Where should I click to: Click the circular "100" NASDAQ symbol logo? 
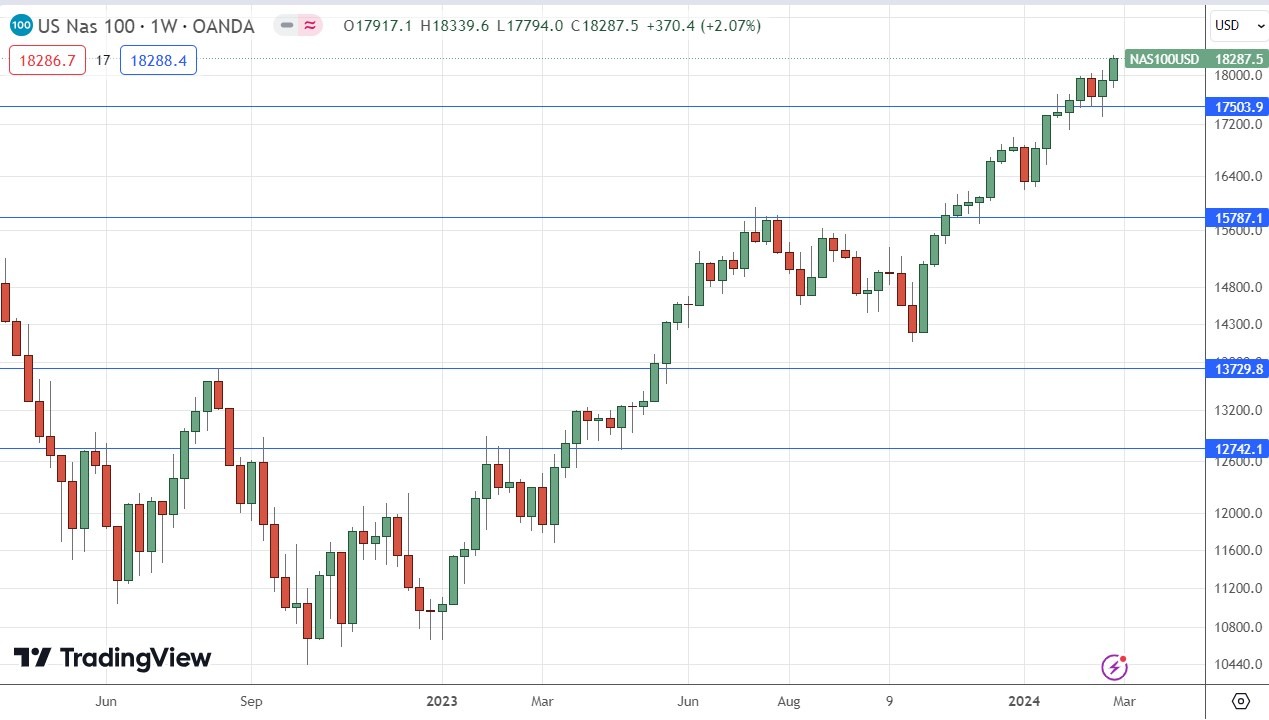(x=20, y=27)
